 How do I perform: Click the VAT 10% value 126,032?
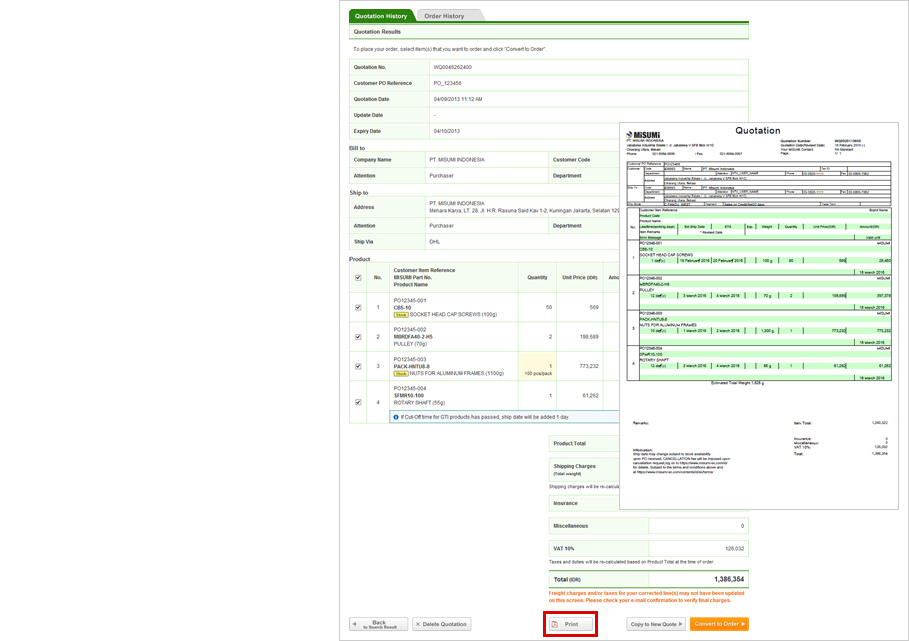click(x=735, y=548)
